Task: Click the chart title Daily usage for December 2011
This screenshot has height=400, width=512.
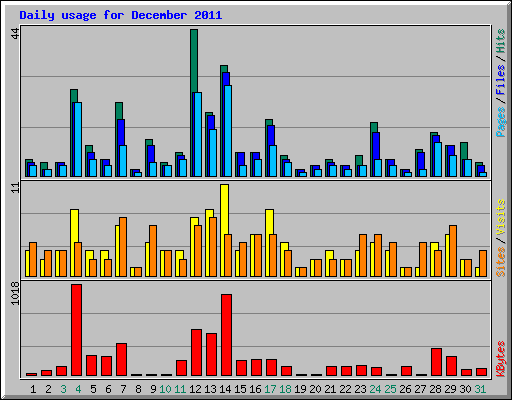Action: (121, 15)
